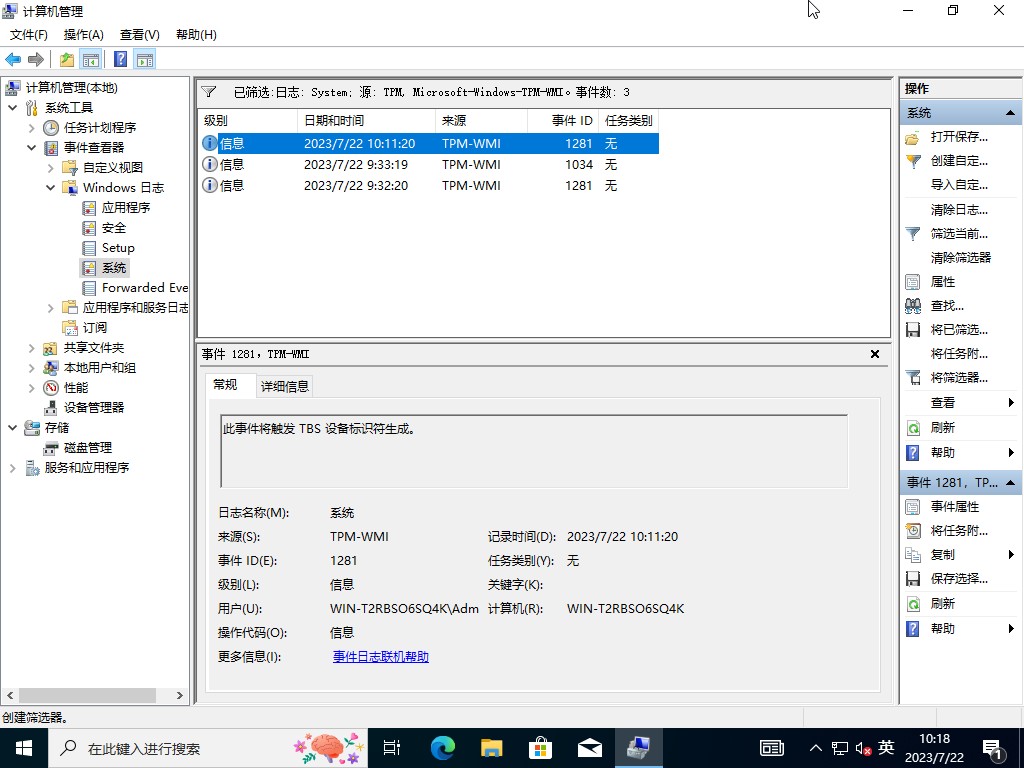
Task: Toggle the action pane toolbar icon
Action: tap(145, 59)
